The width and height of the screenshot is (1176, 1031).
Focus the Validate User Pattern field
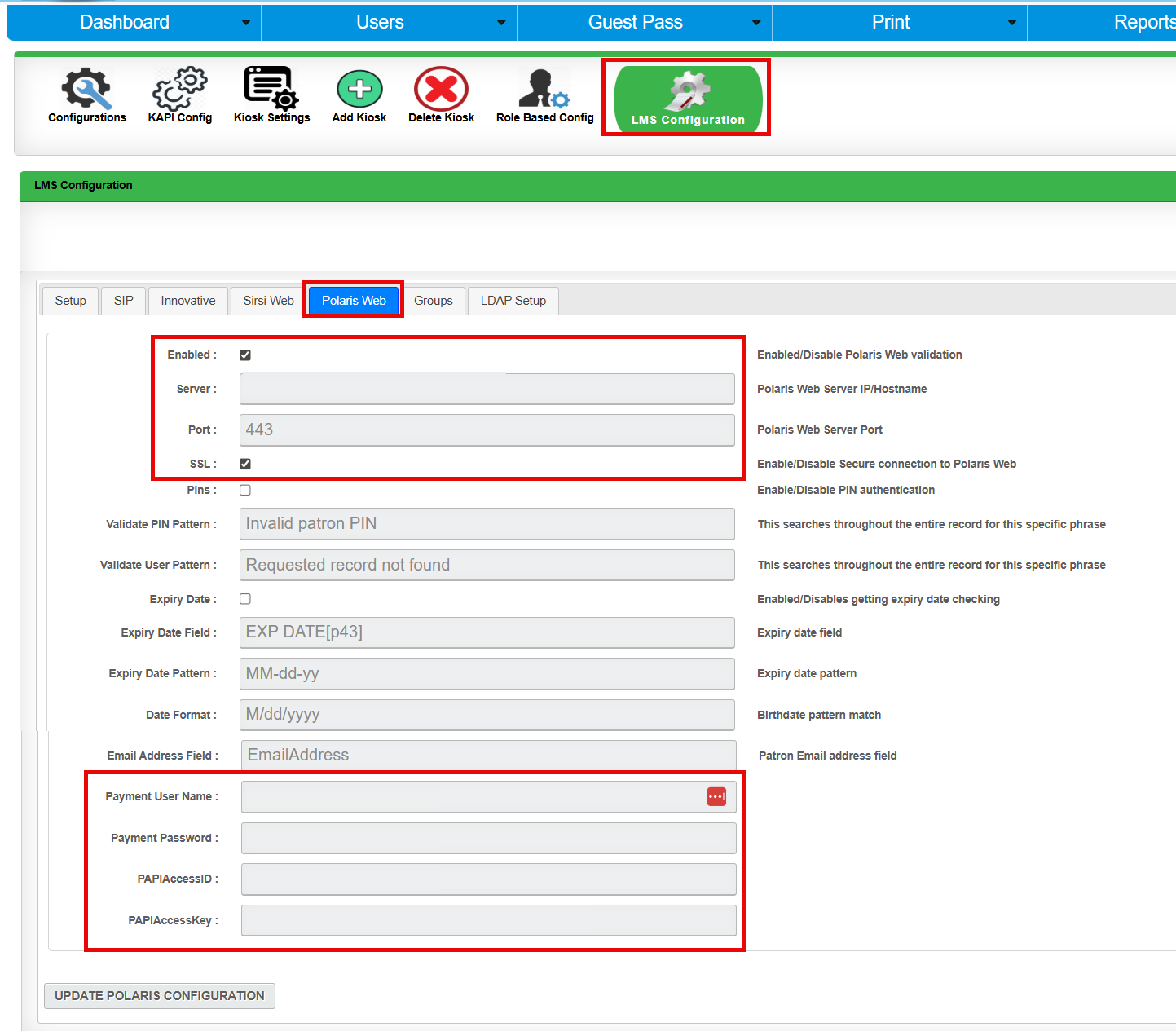[x=487, y=565]
